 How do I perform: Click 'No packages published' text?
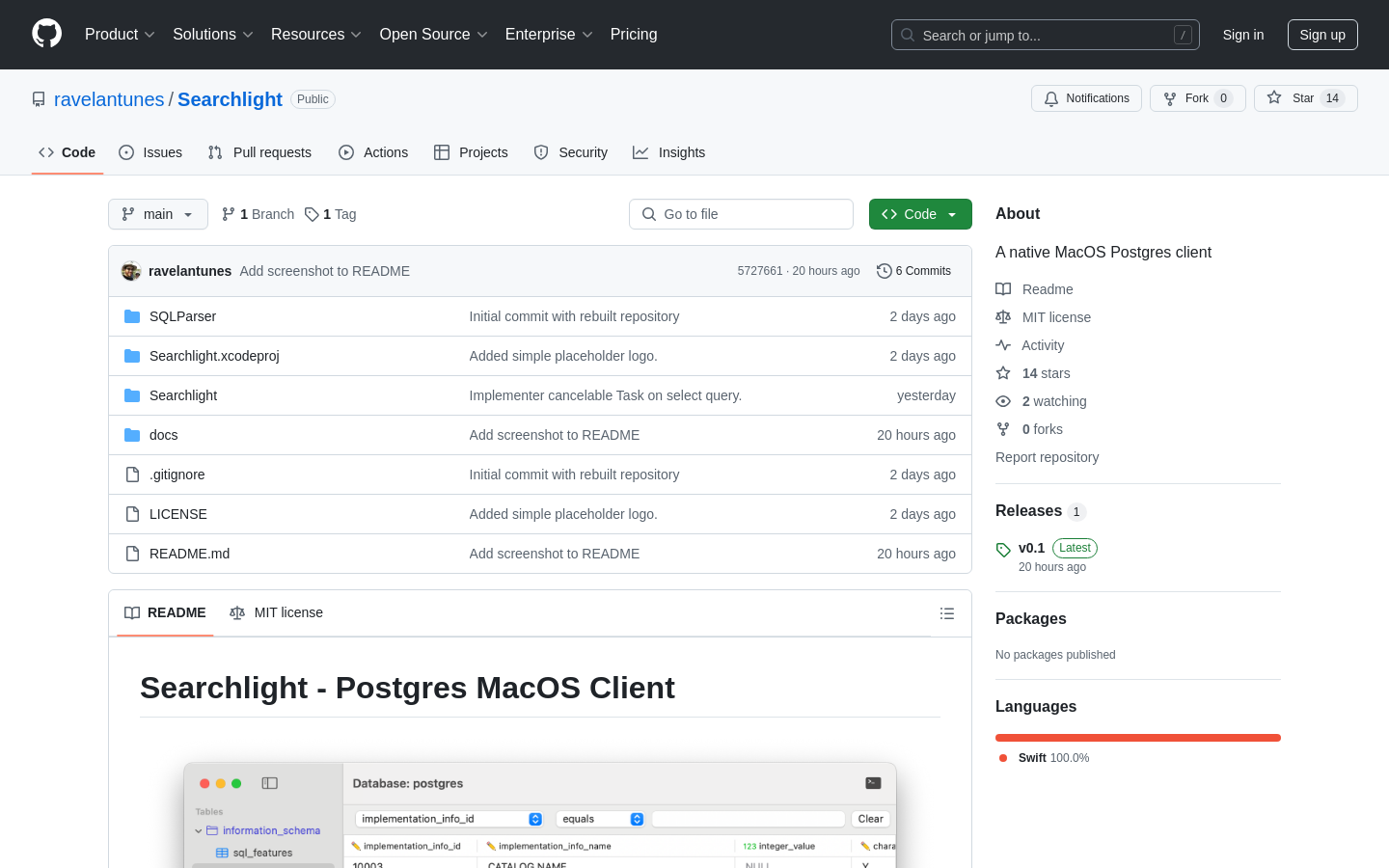(x=1055, y=655)
